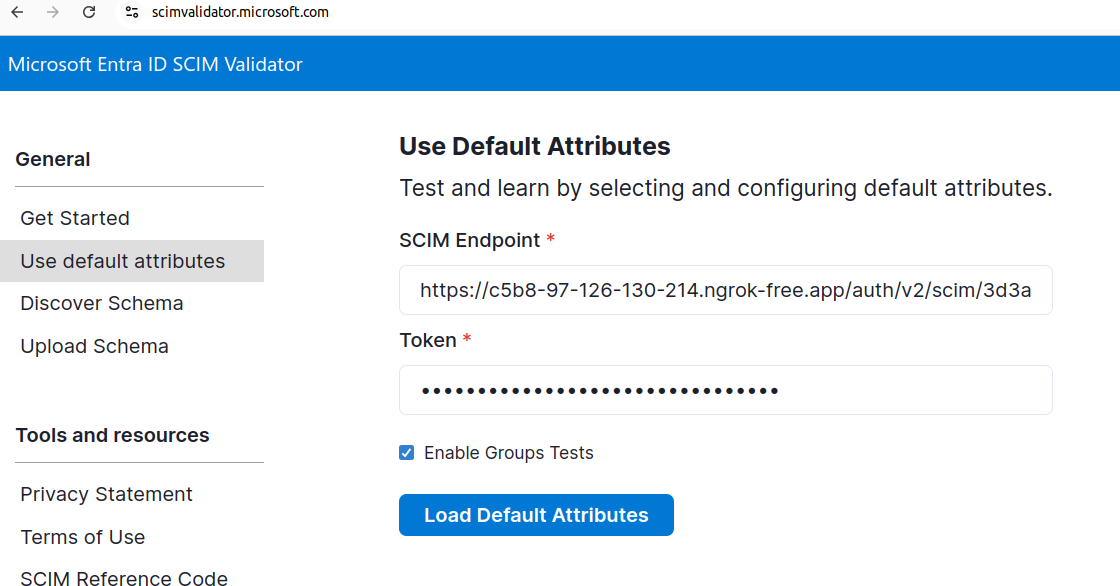This screenshot has height=586, width=1120.
Task: Click into the SCIM Endpoint field
Action: point(726,290)
